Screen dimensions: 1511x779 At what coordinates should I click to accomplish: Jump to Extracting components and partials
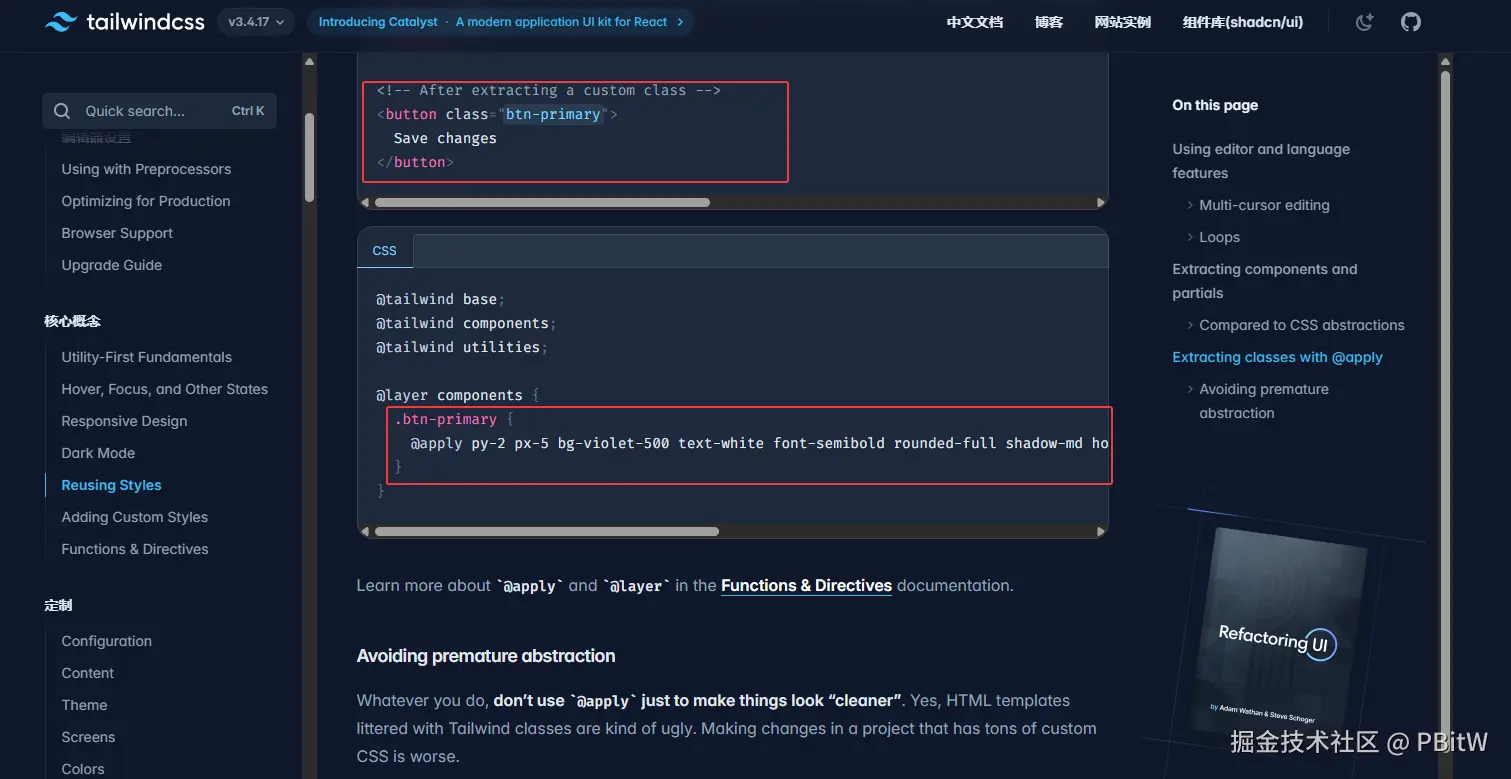1265,281
